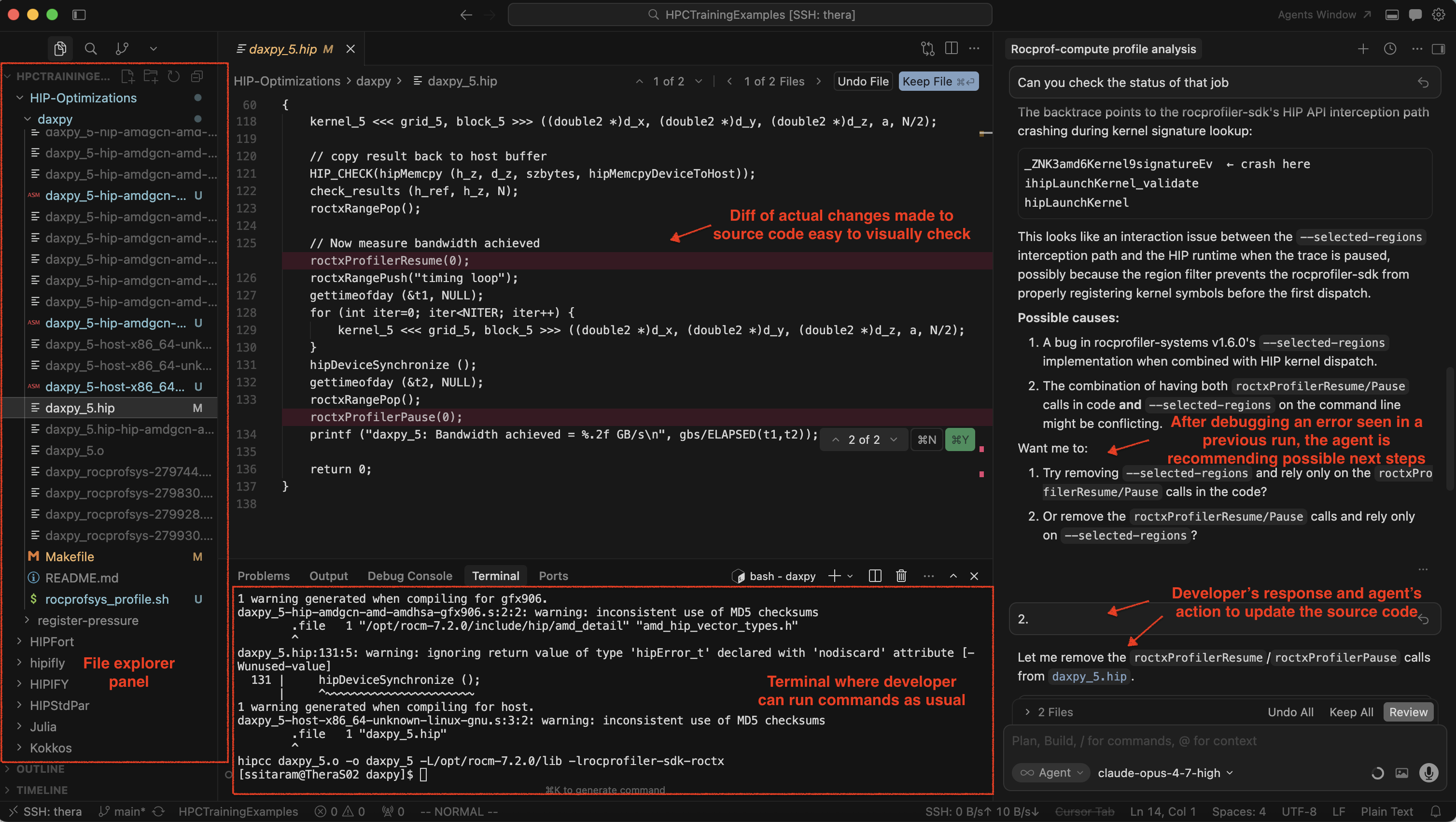
Task: Open changes compare icon in editor toolbar
Action: point(927,49)
